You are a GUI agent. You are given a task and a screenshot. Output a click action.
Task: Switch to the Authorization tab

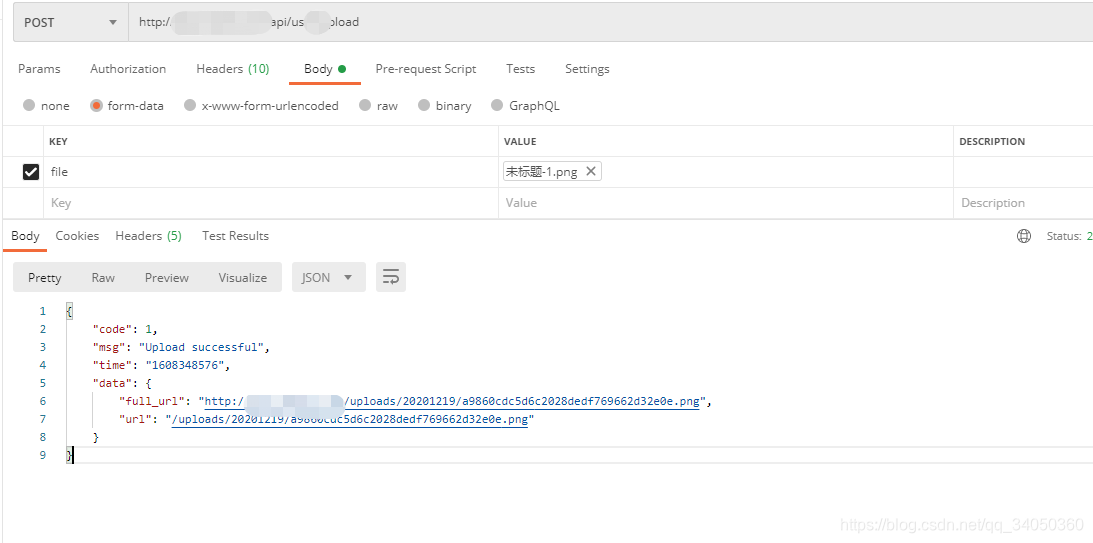[128, 68]
